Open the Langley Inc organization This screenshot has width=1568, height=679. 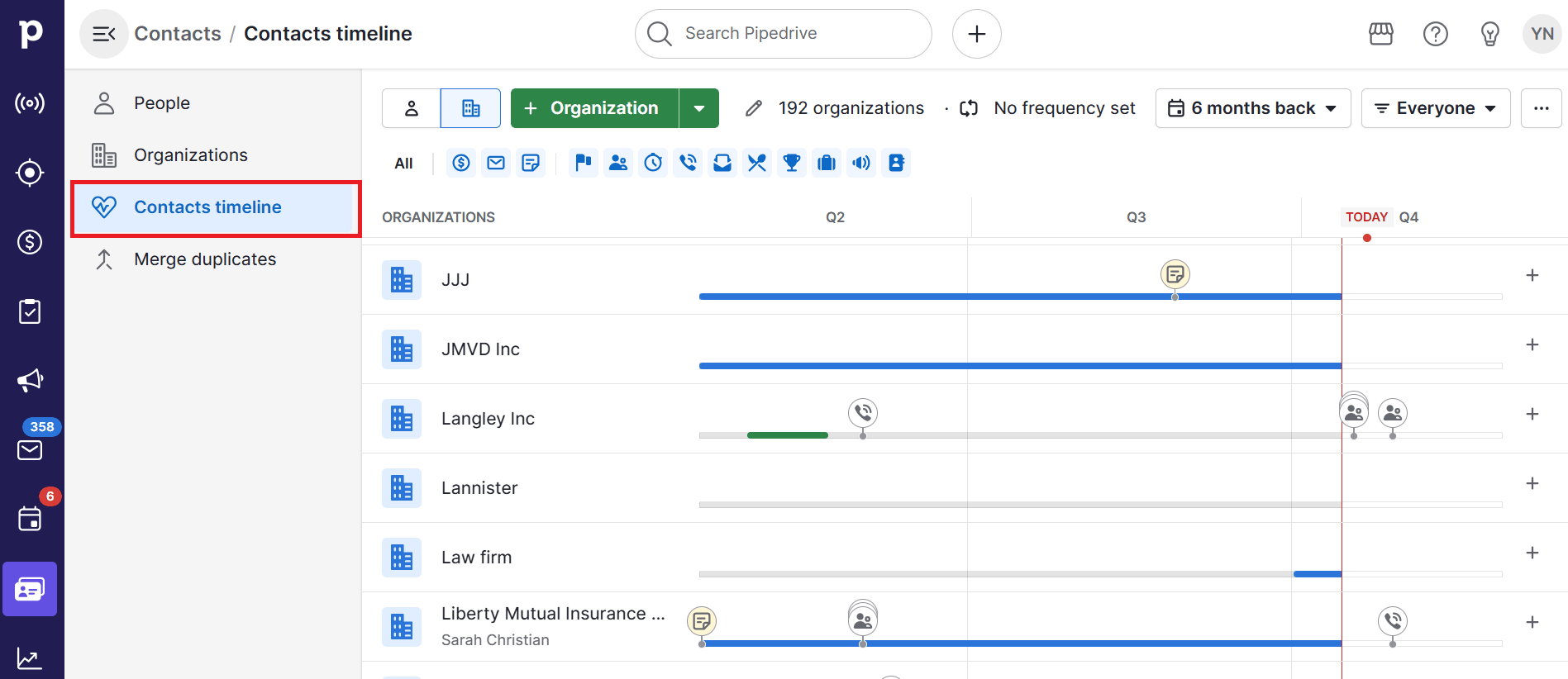pos(488,419)
